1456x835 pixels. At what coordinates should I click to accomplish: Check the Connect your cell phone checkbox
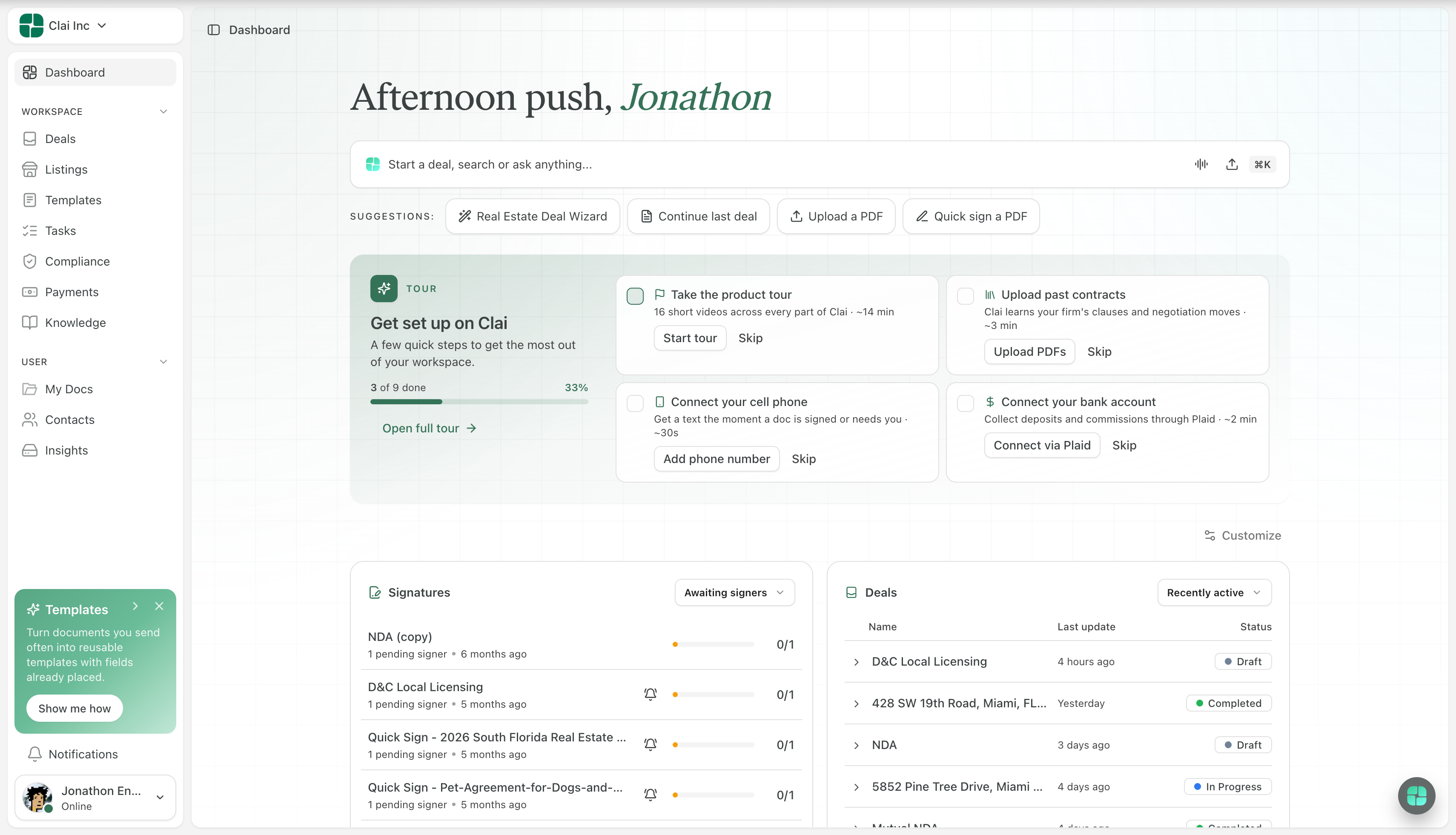click(x=635, y=404)
